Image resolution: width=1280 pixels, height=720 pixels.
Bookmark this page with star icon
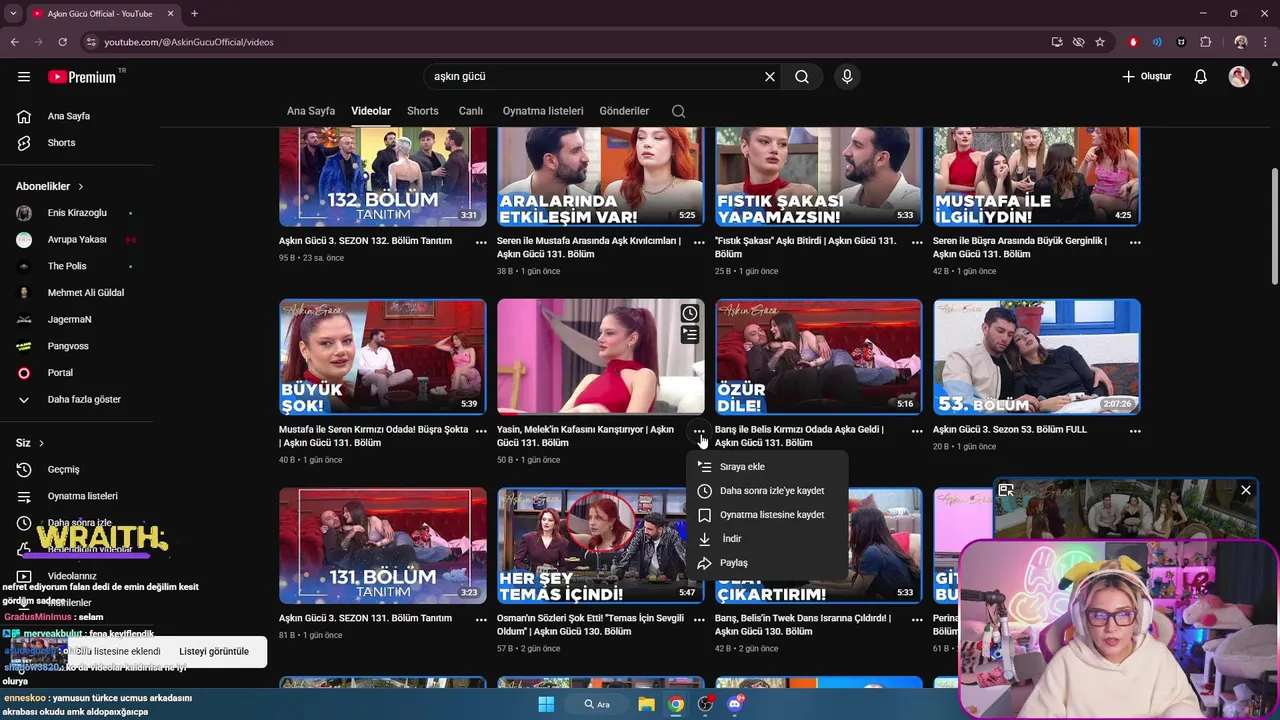click(x=1100, y=42)
